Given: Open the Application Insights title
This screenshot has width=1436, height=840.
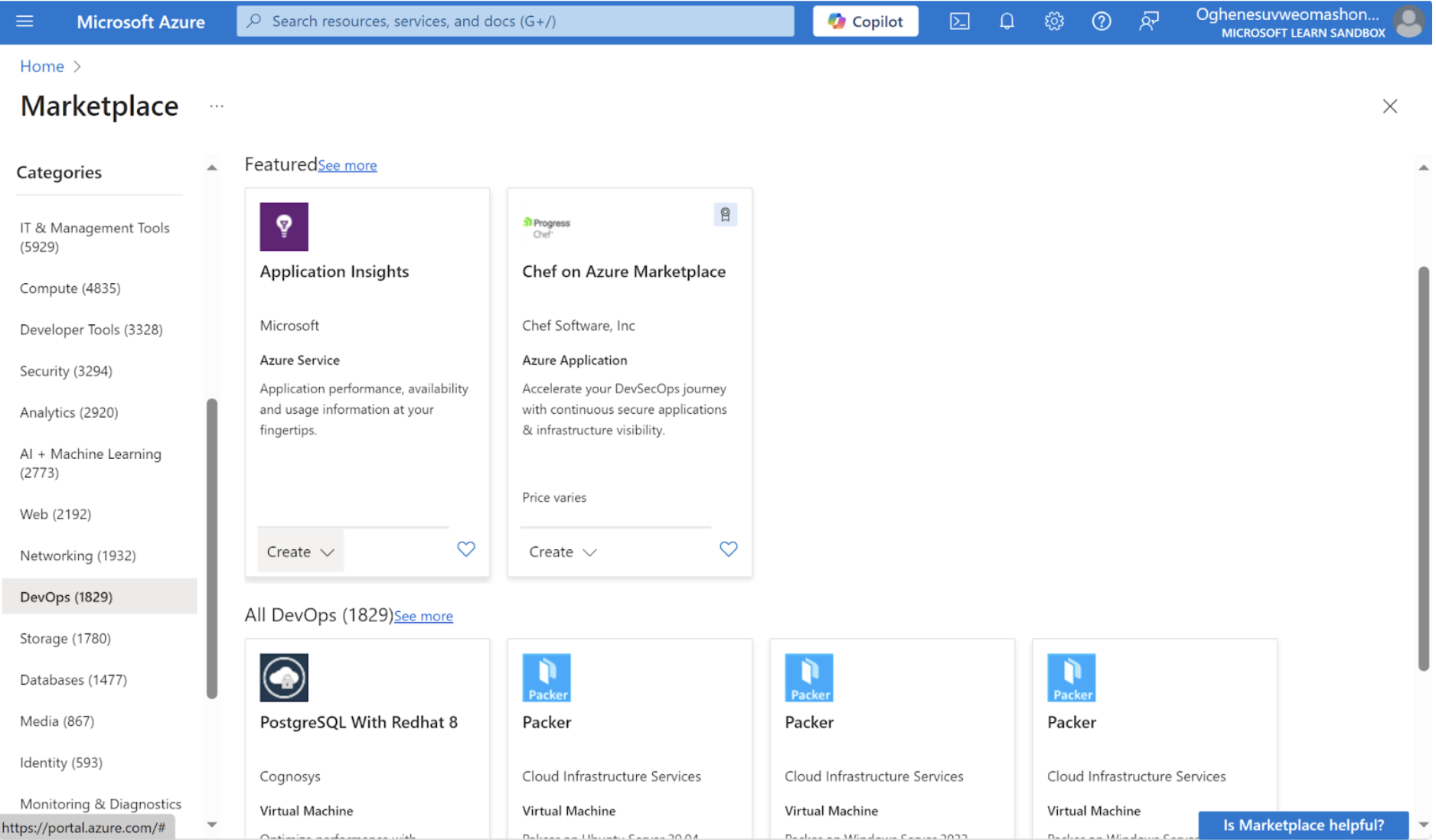Looking at the screenshot, I should point(335,272).
